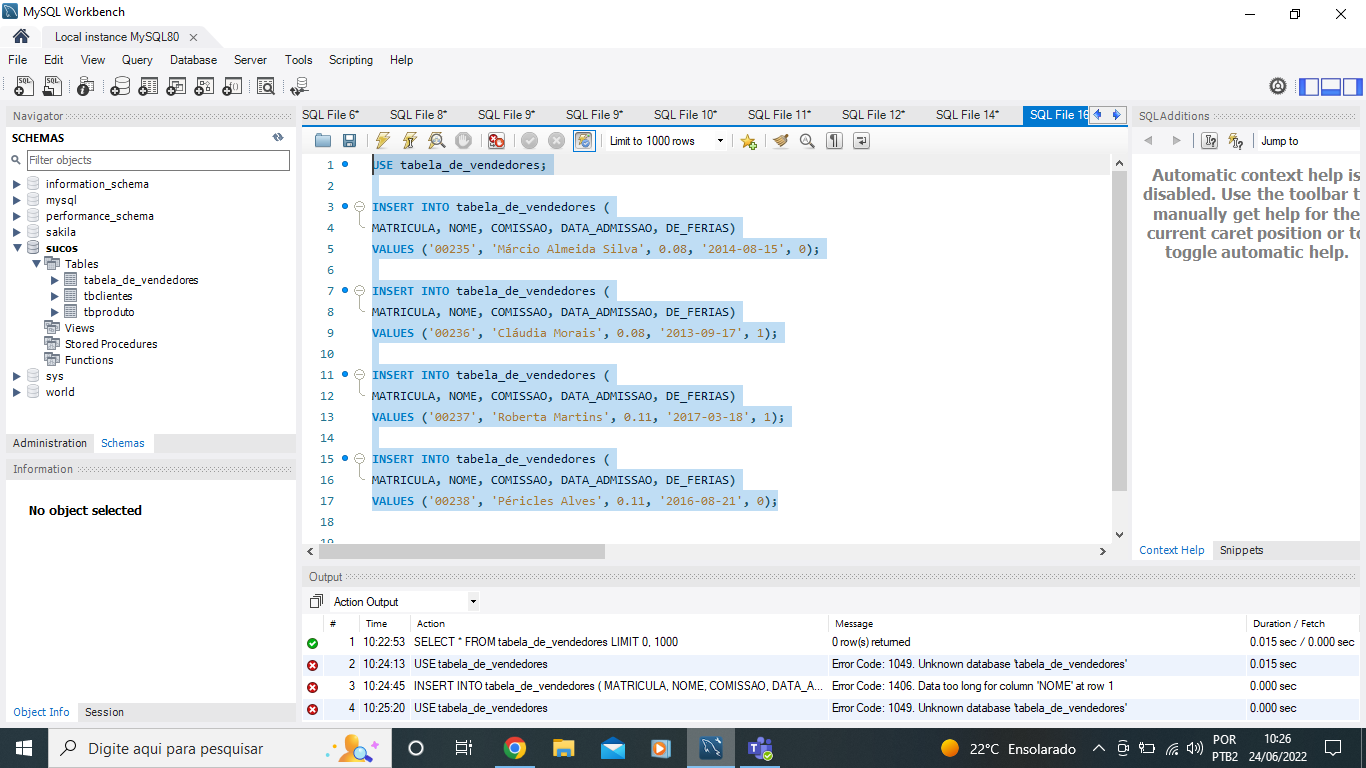Expand the sakila schema
Screen dimensions: 1366x768
17,232
